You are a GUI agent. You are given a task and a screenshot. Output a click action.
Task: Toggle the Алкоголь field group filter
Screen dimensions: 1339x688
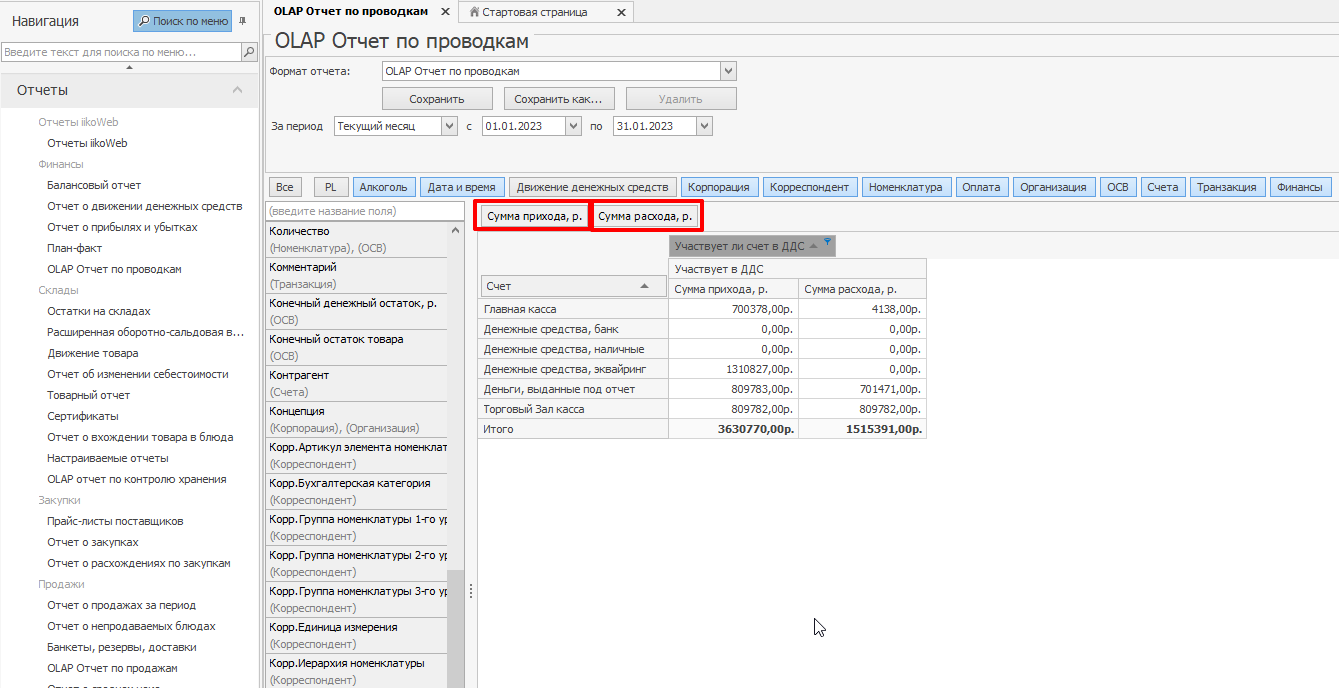tap(383, 187)
